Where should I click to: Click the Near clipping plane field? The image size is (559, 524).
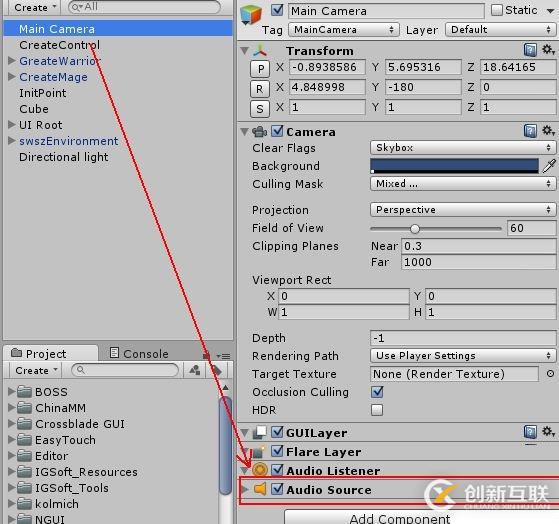[478, 246]
